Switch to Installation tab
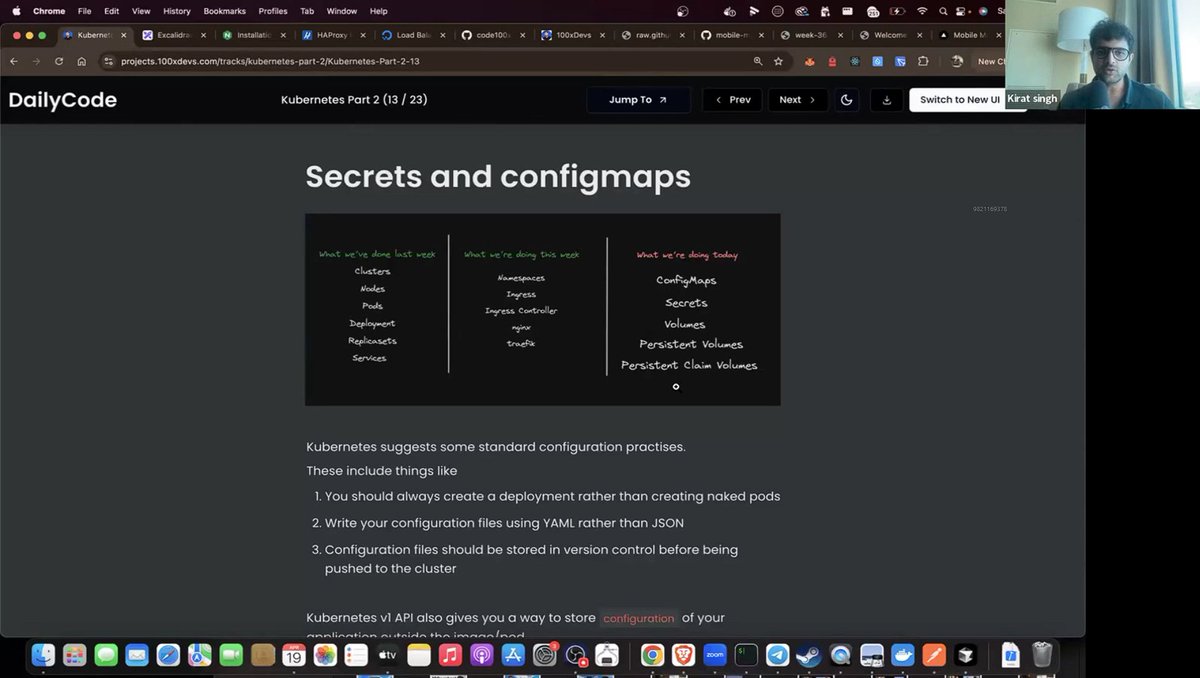 pyautogui.click(x=252, y=35)
